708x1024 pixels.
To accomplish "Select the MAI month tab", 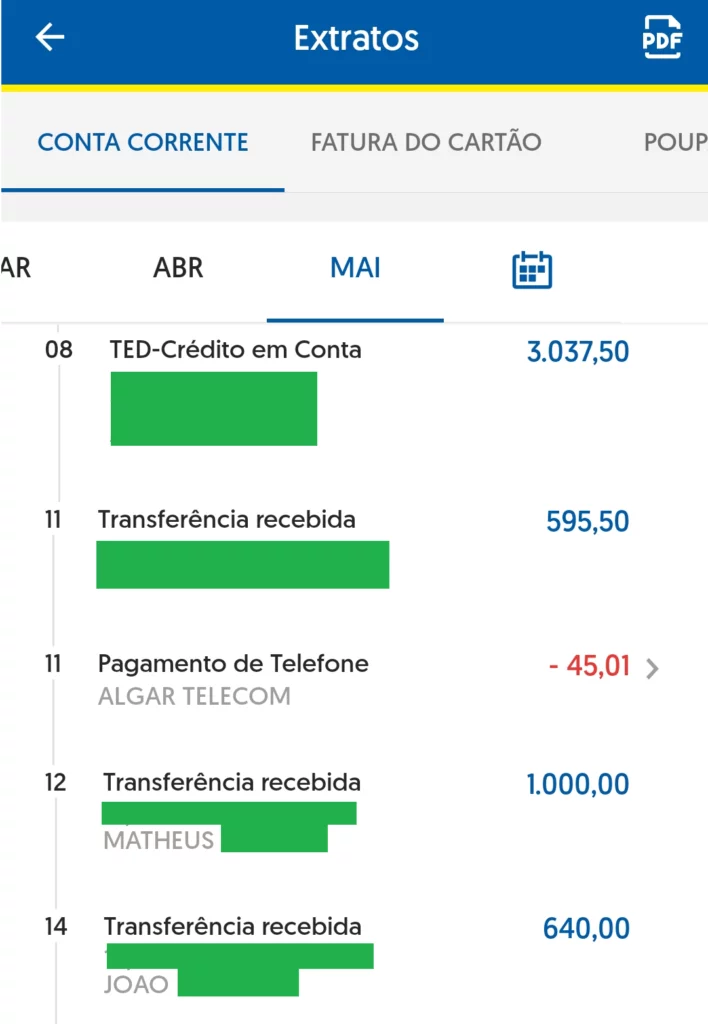I will click(x=355, y=268).
